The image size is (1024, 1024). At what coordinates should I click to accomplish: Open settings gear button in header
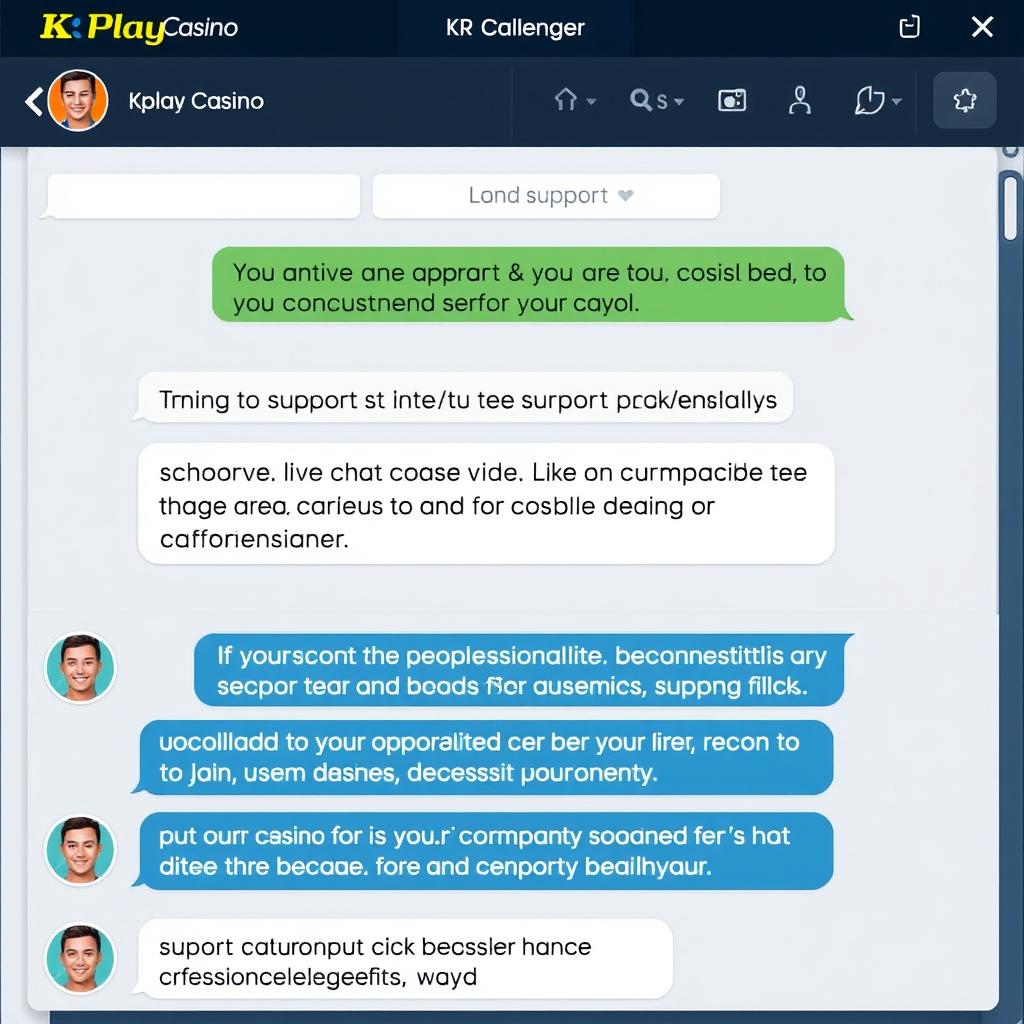pos(965,101)
